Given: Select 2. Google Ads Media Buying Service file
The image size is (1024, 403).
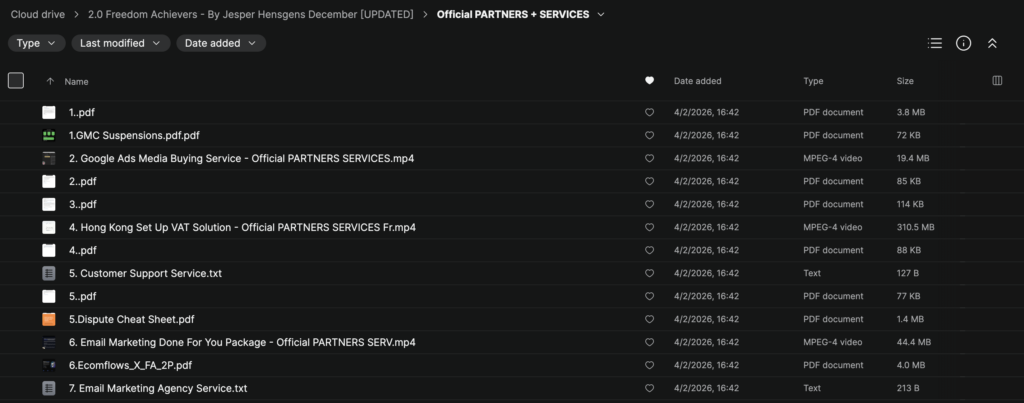Looking at the screenshot, I should point(242,158).
